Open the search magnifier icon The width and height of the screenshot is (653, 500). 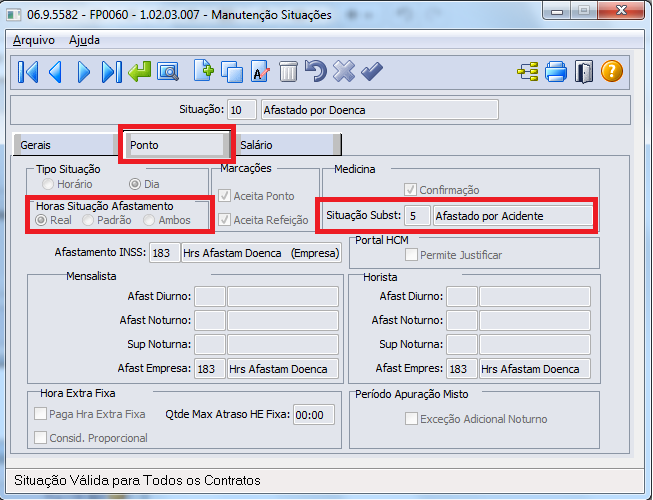[168, 72]
